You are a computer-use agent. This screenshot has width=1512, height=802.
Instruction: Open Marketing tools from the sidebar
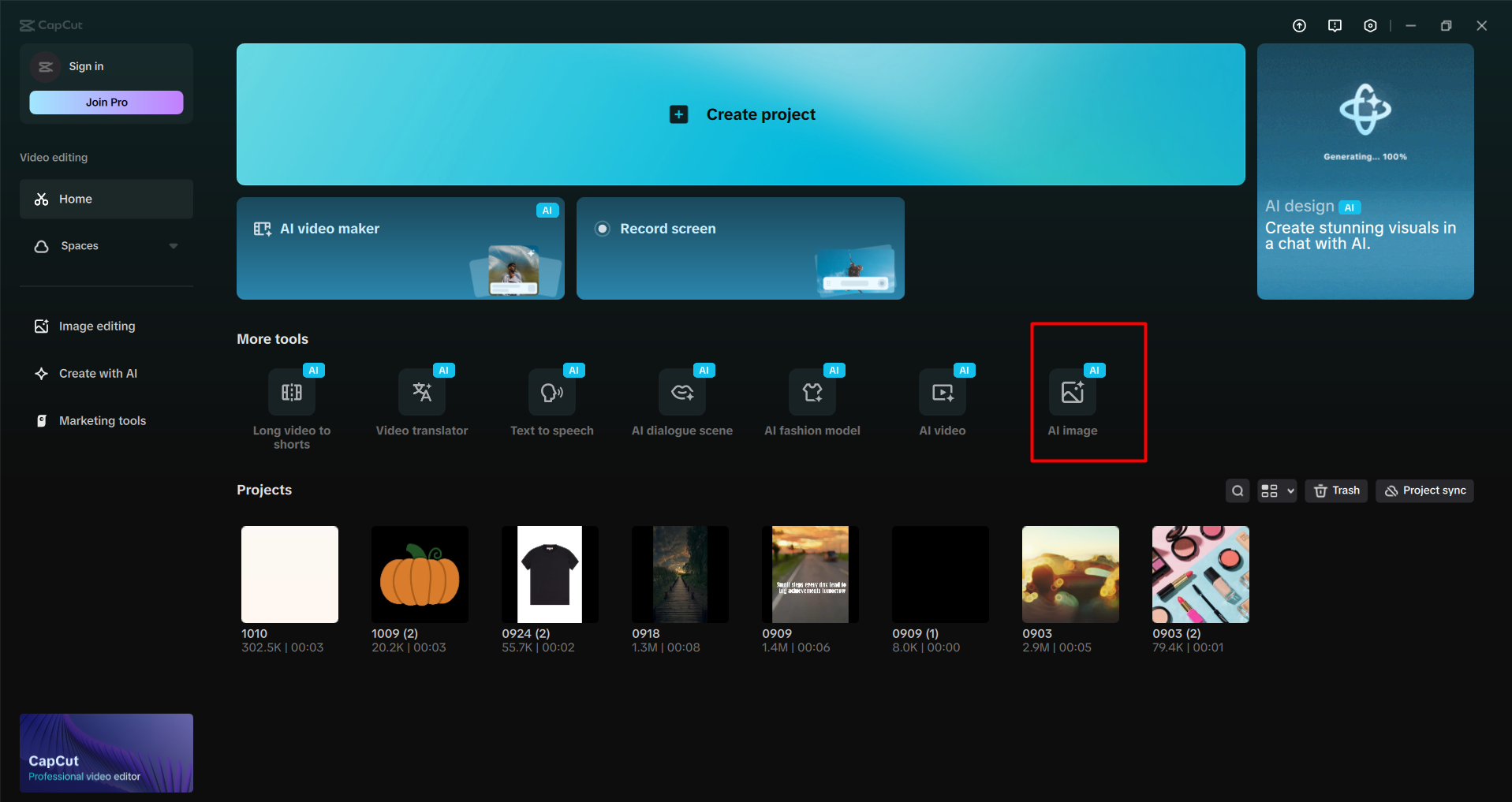tap(102, 420)
